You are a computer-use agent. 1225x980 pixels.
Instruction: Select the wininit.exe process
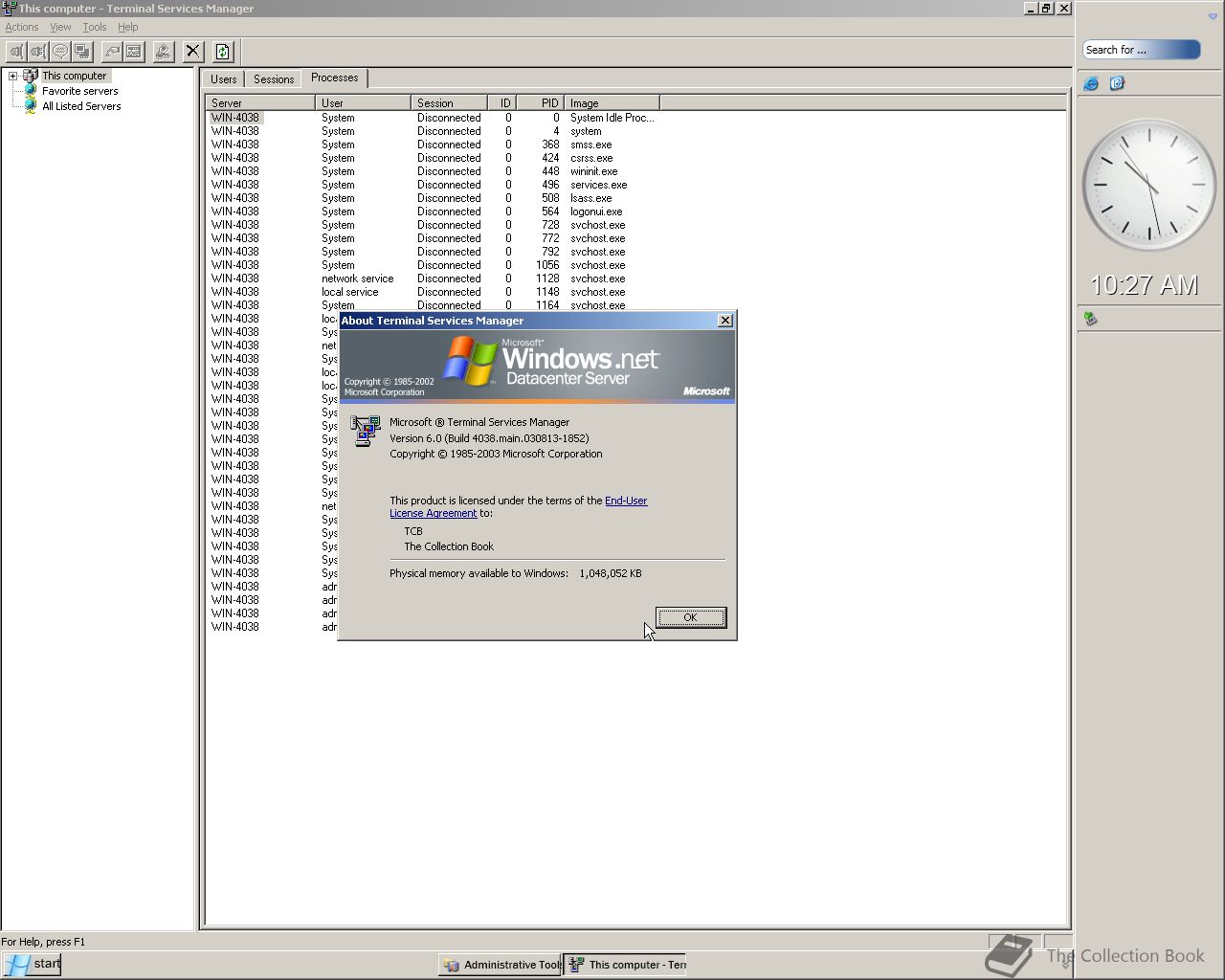[x=433, y=171]
